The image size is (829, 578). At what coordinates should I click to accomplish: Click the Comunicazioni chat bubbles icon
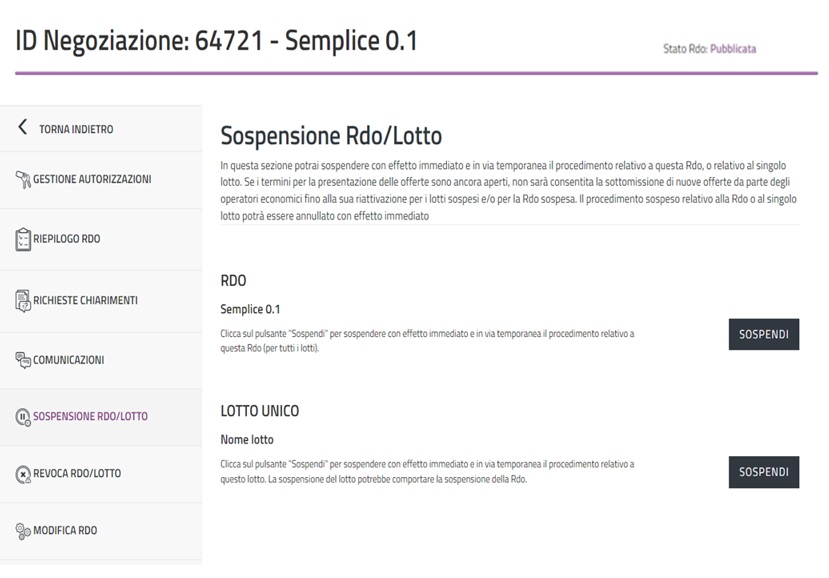24,359
